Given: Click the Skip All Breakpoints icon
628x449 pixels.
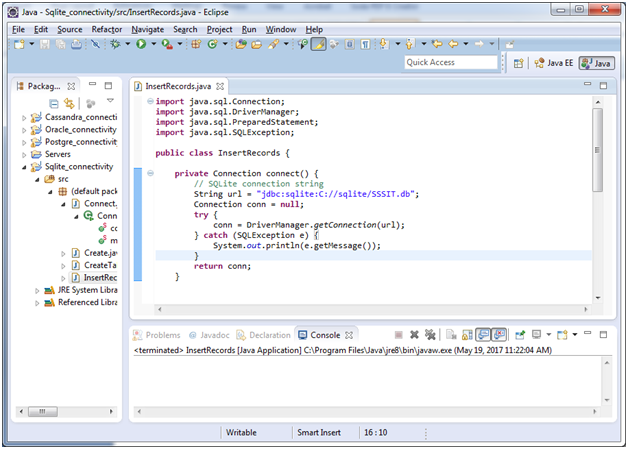Looking at the screenshot, I should (x=95, y=44).
